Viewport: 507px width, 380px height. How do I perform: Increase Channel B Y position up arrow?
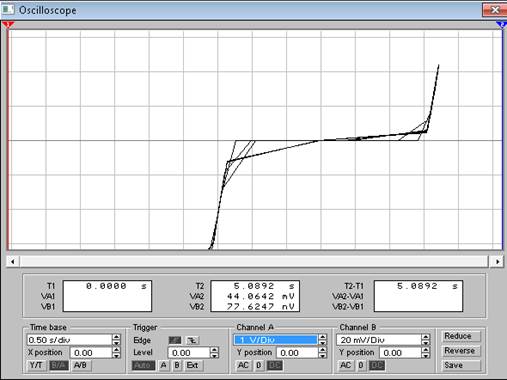[x=426, y=350]
